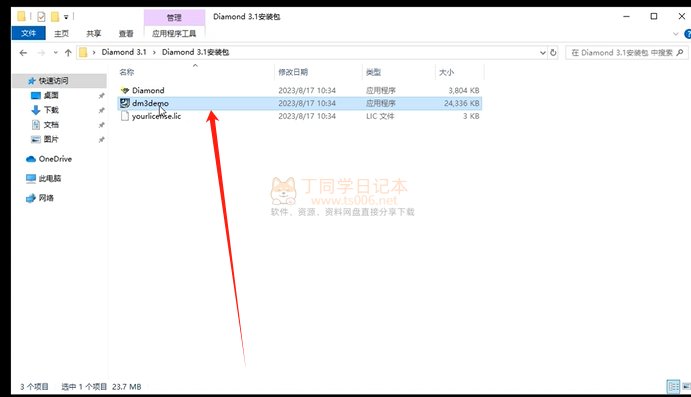The height and width of the screenshot is (397, 691).
Task: Open the recent locations dropdown arrow
Action: [56, 53]
